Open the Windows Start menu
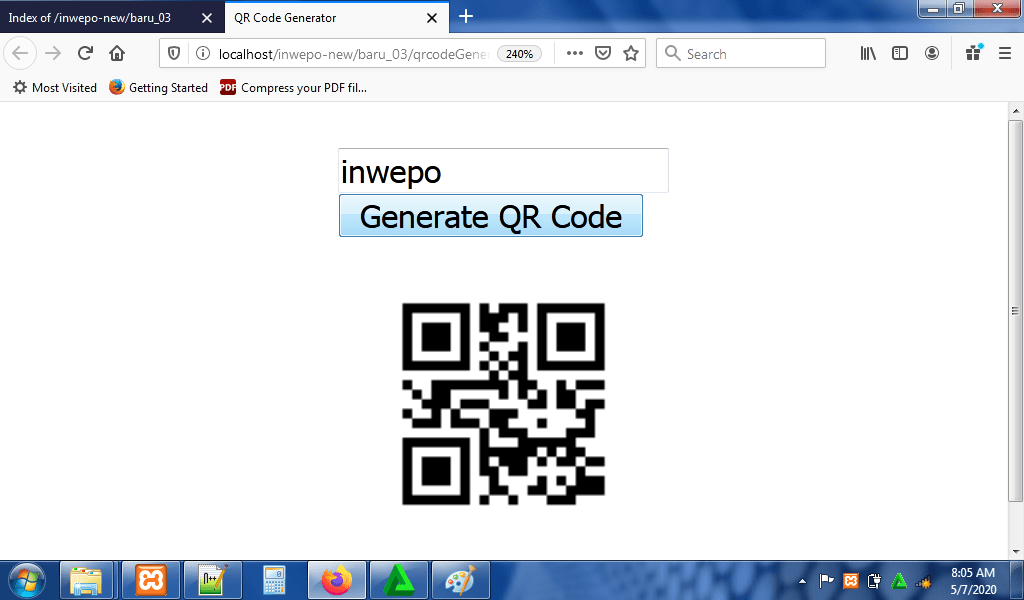 27,580
